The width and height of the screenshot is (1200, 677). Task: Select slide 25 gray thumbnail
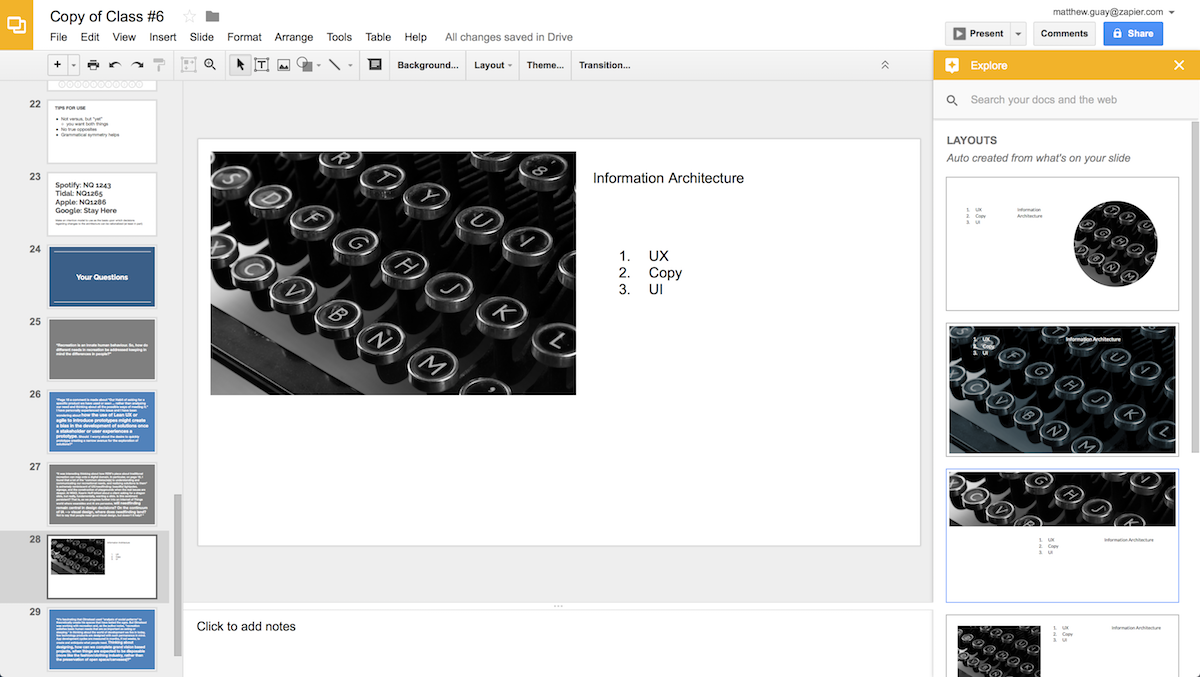pos(102,350)
